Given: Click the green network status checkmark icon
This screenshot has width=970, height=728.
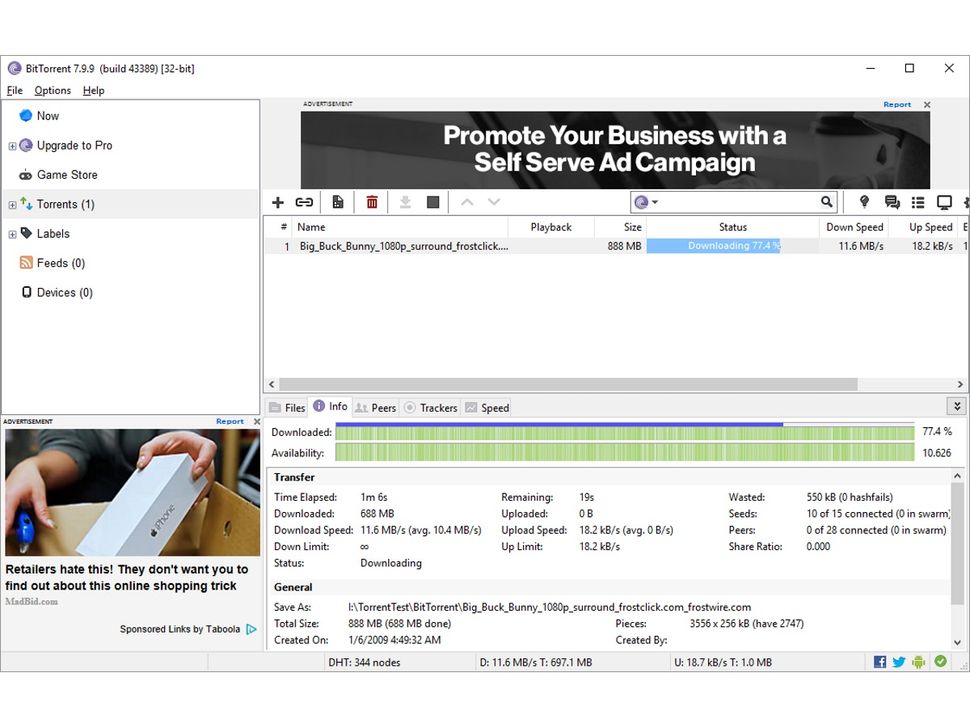Looking at the screenshot, I should (x=940, y=661).
